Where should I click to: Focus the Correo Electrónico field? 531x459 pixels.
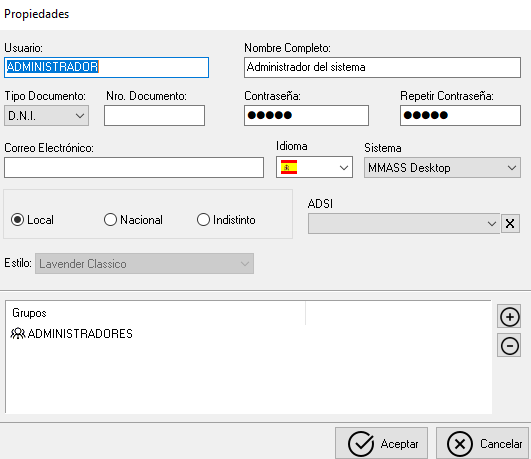134,167
